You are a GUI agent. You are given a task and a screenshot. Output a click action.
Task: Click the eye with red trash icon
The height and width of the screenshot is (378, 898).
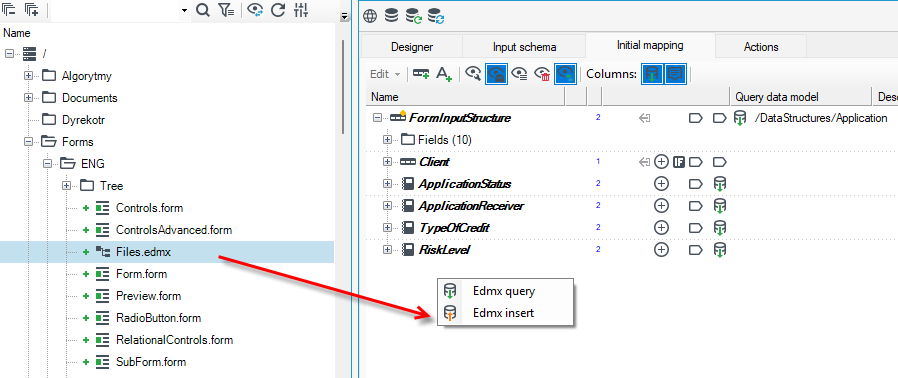click(542, 74)
